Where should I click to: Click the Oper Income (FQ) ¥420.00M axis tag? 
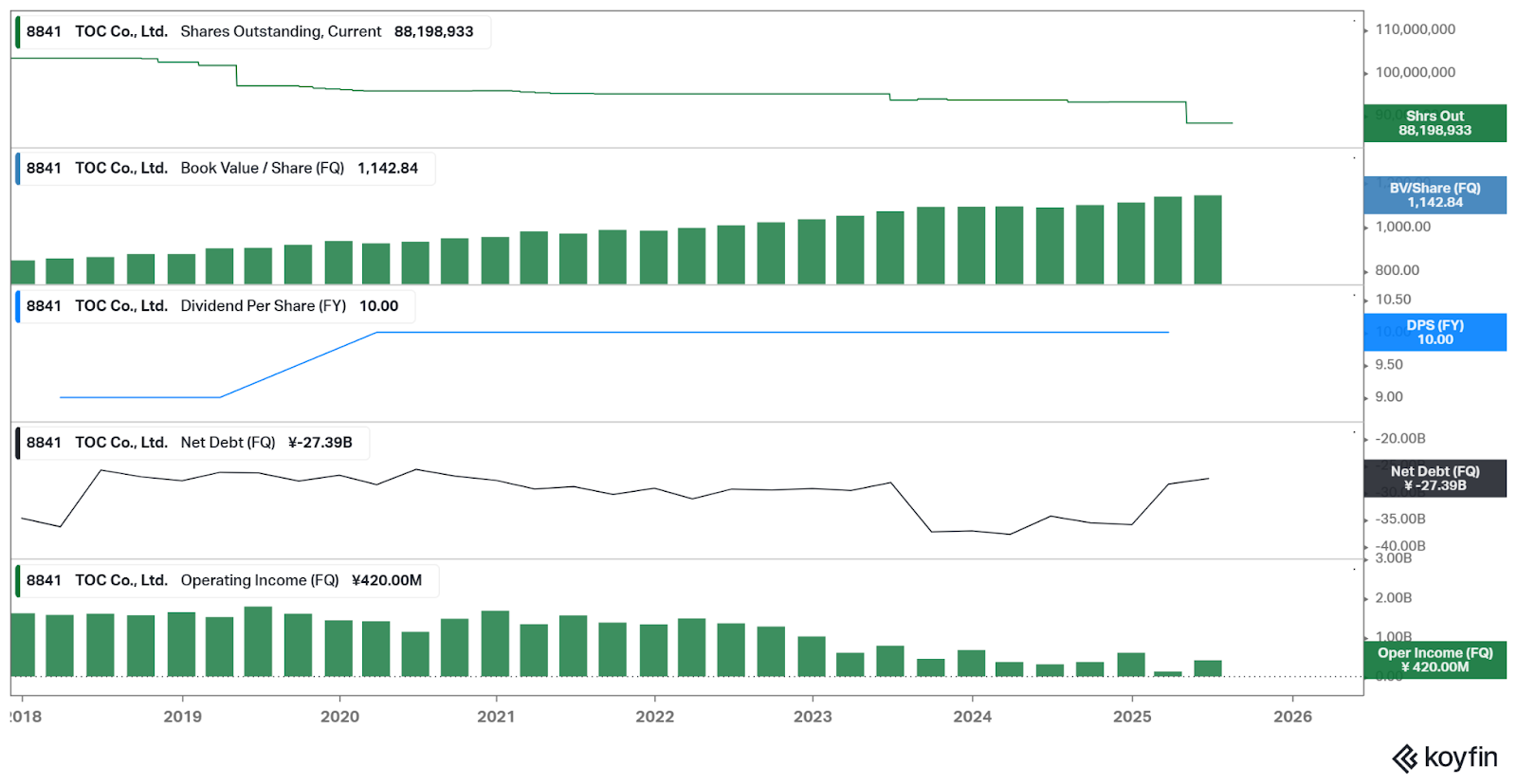point(1435,660)
